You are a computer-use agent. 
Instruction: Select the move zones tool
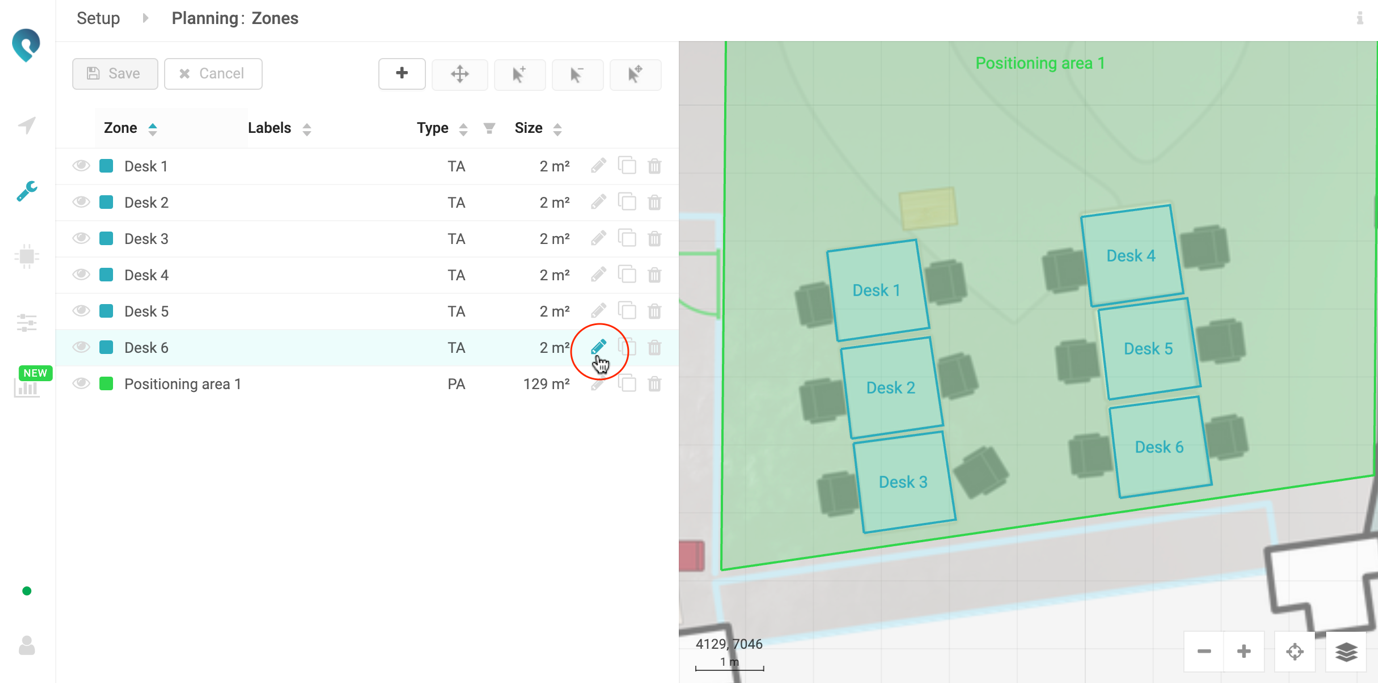pyautogui.click(x=460, y=74)
